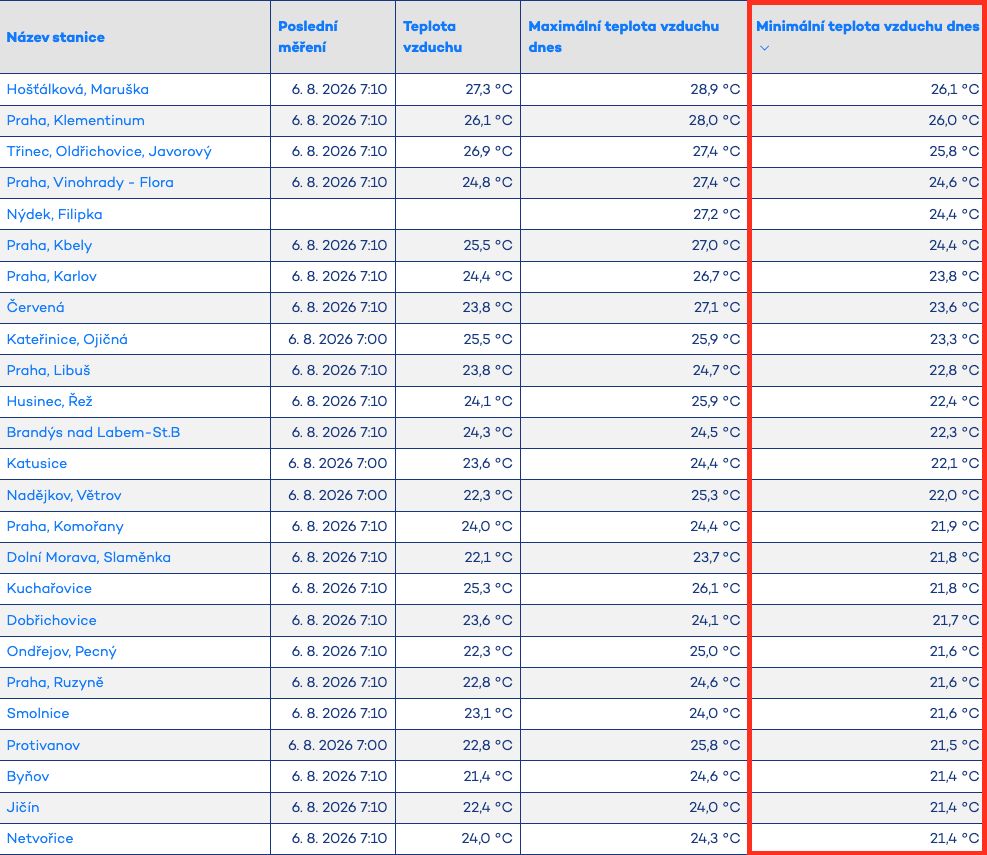The height and width of the screenshot is (855, 987).
Task: Sort by Minimální teplota vzduchu dnes header
Action: point(867,26)
